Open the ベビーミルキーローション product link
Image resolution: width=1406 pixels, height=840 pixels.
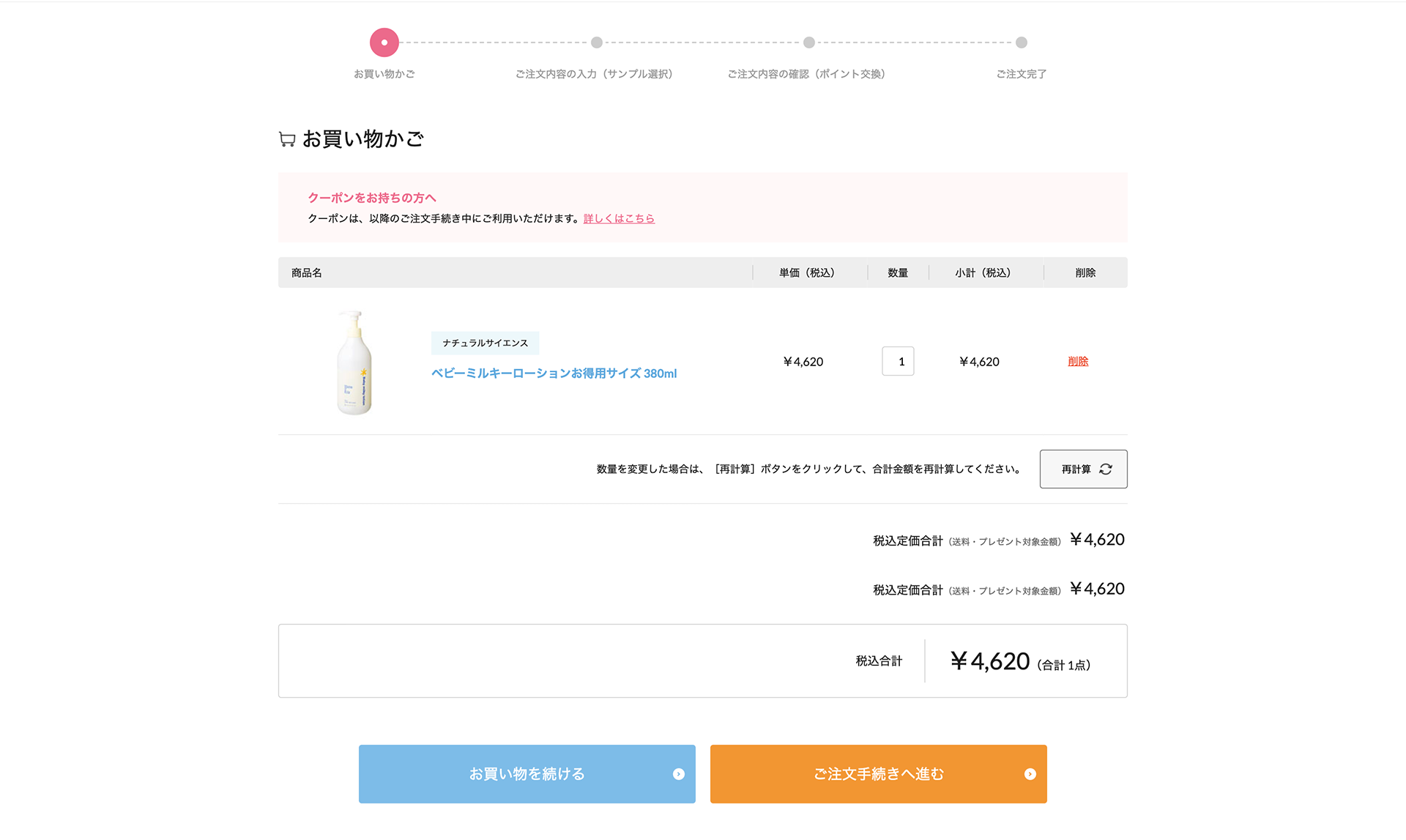(x=554, y=373)
